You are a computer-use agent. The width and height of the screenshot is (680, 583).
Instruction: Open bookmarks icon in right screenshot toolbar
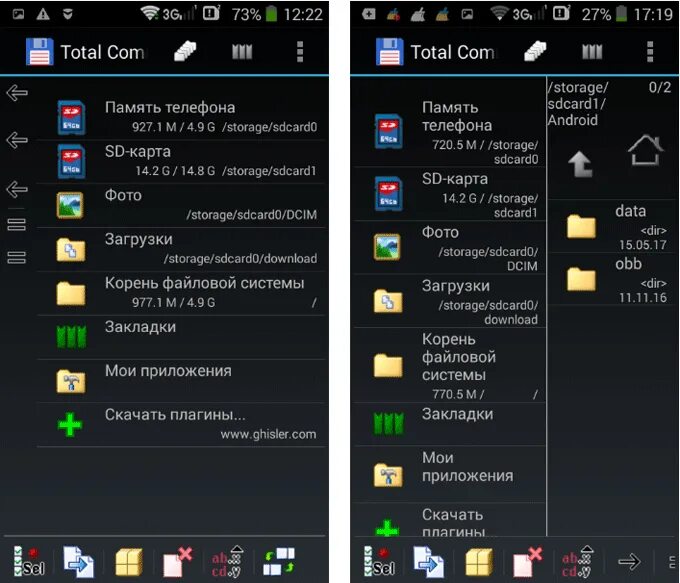point(592,52)
